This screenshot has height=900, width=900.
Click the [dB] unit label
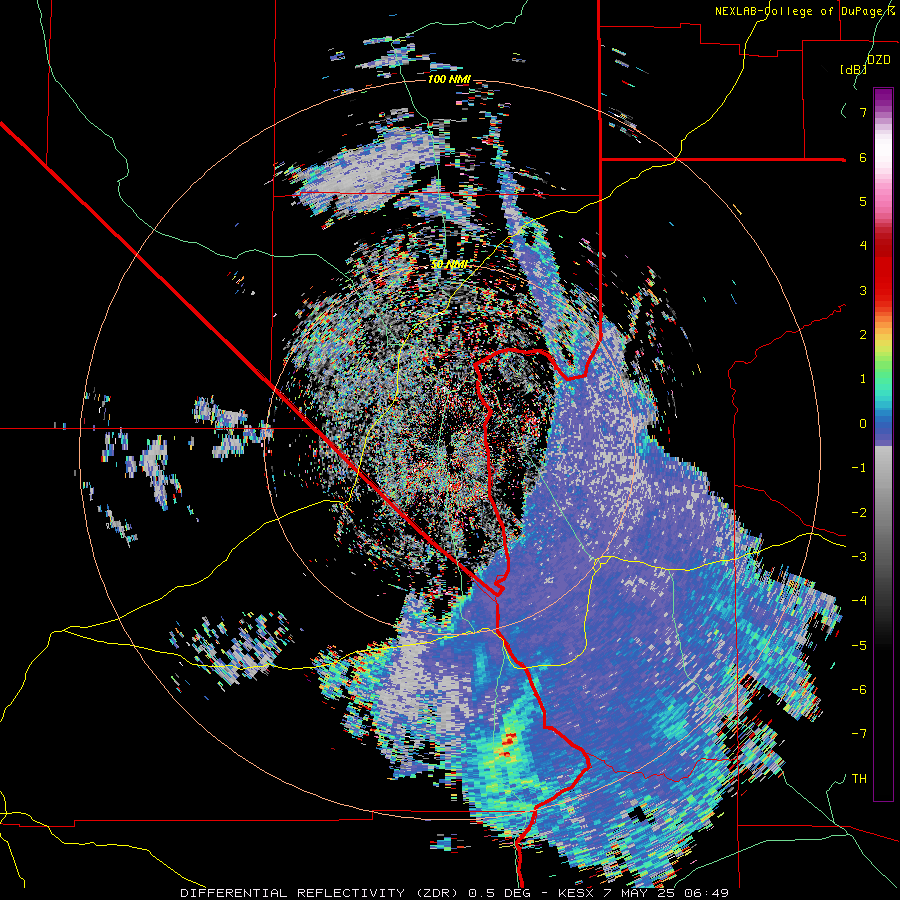[852, 70]
